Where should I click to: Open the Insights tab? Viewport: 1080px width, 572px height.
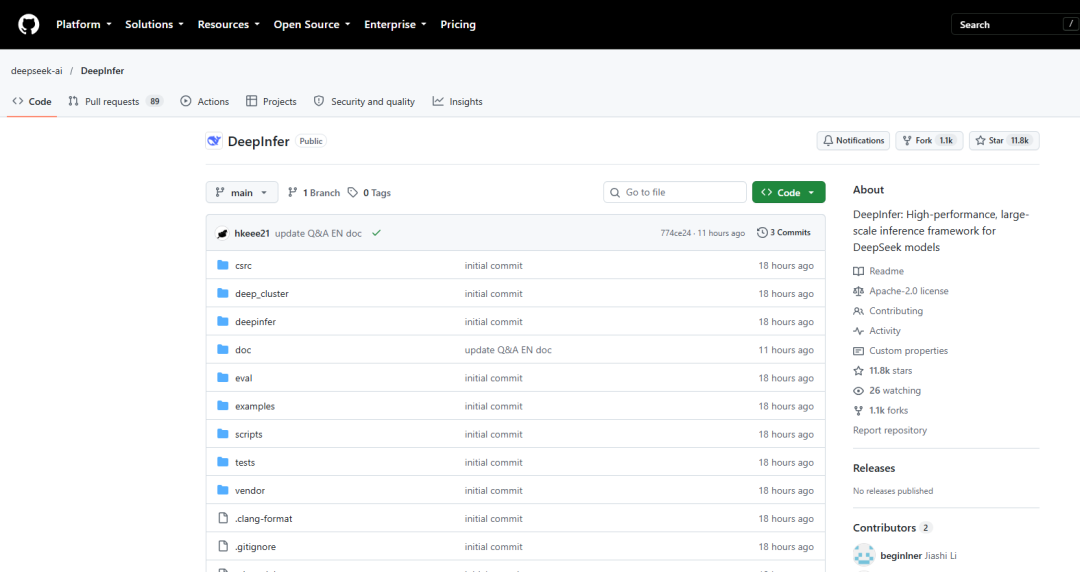(457, 101)
